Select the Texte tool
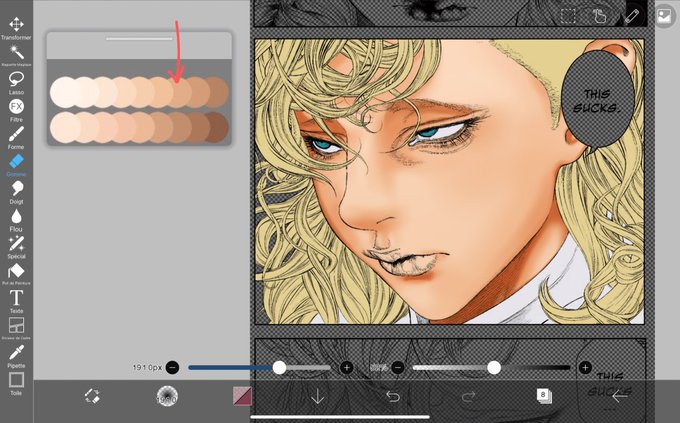Screen dimensions: 680x423 (16, 302)
